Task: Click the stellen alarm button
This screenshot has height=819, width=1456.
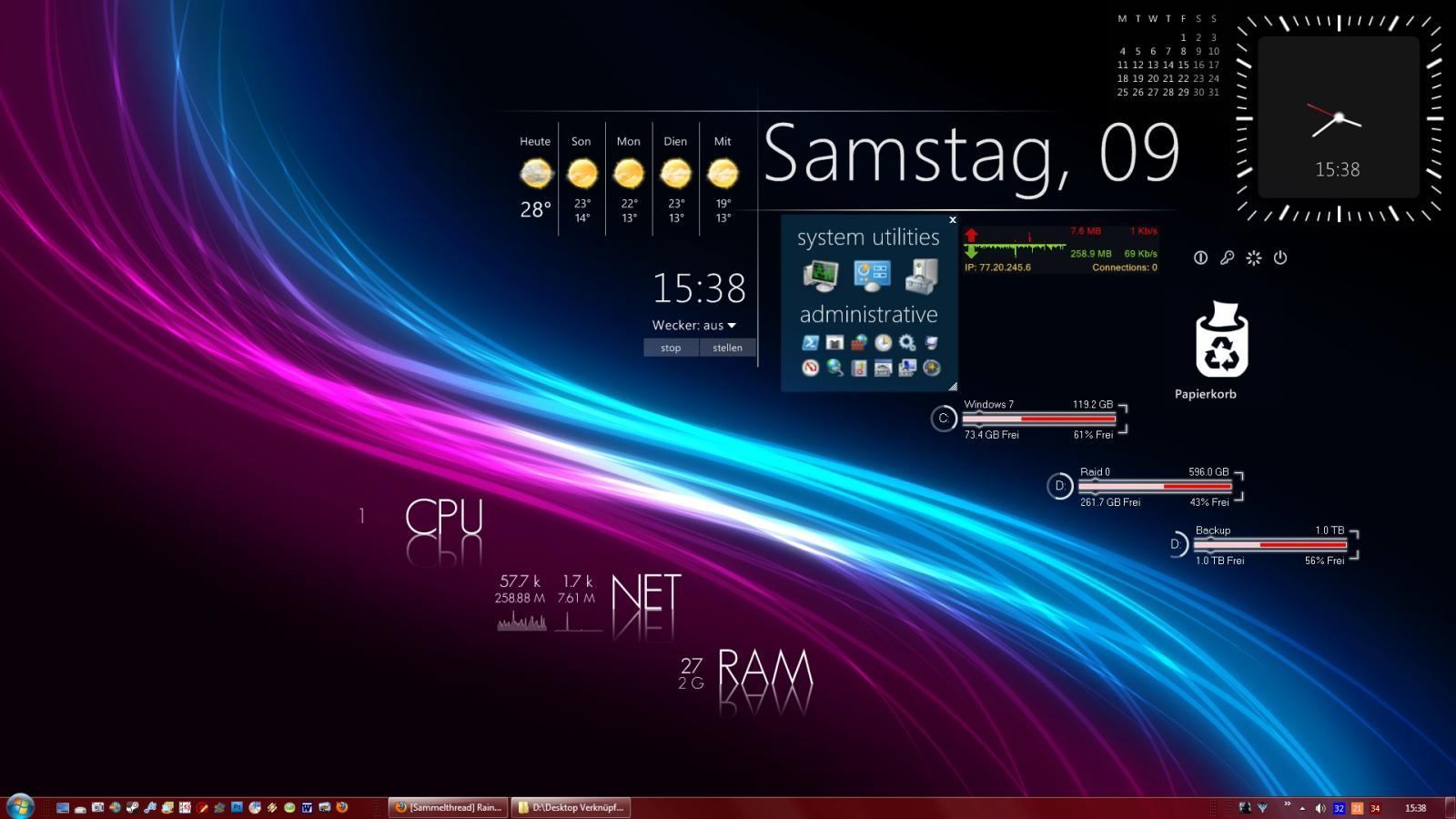Action: coord(727,348)
